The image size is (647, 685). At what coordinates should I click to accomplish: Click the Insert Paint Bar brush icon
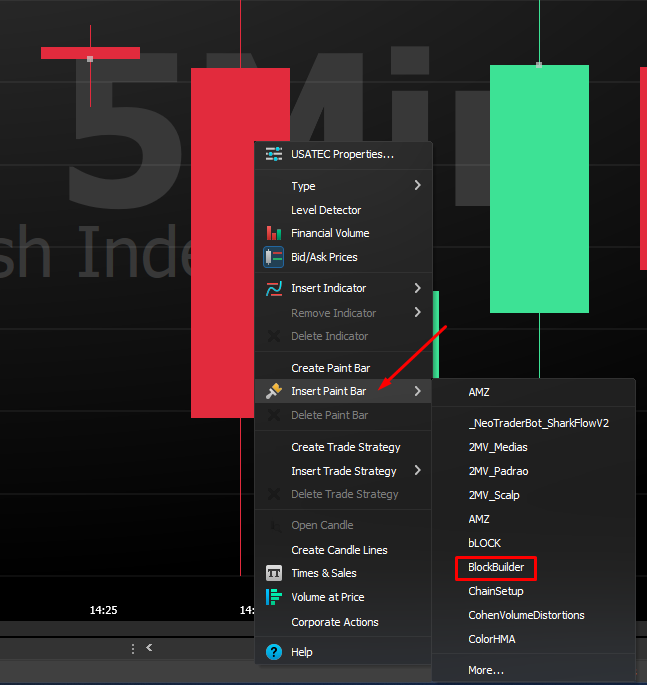(273, 391)
